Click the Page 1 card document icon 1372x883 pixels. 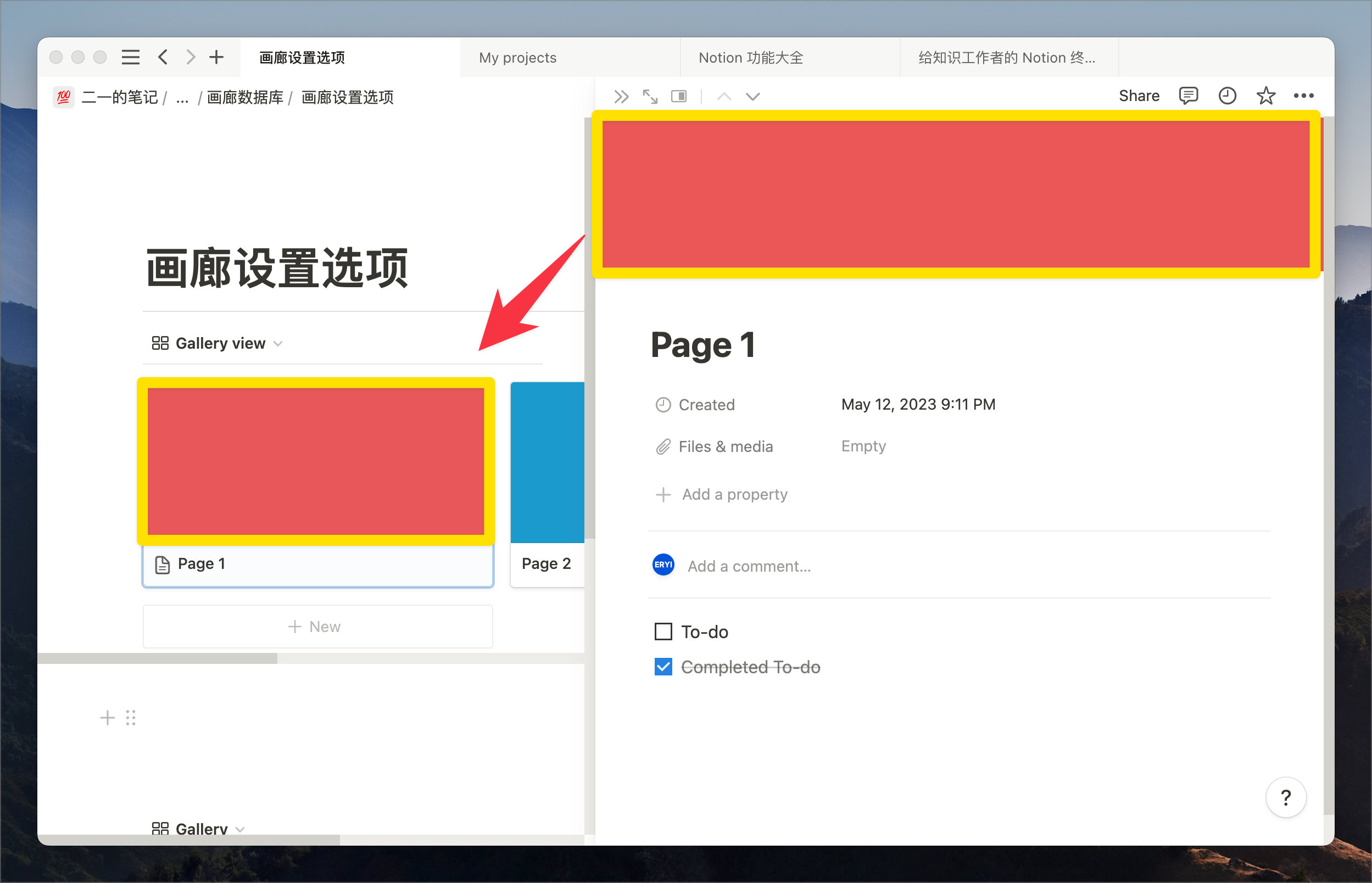click(162, 565)
